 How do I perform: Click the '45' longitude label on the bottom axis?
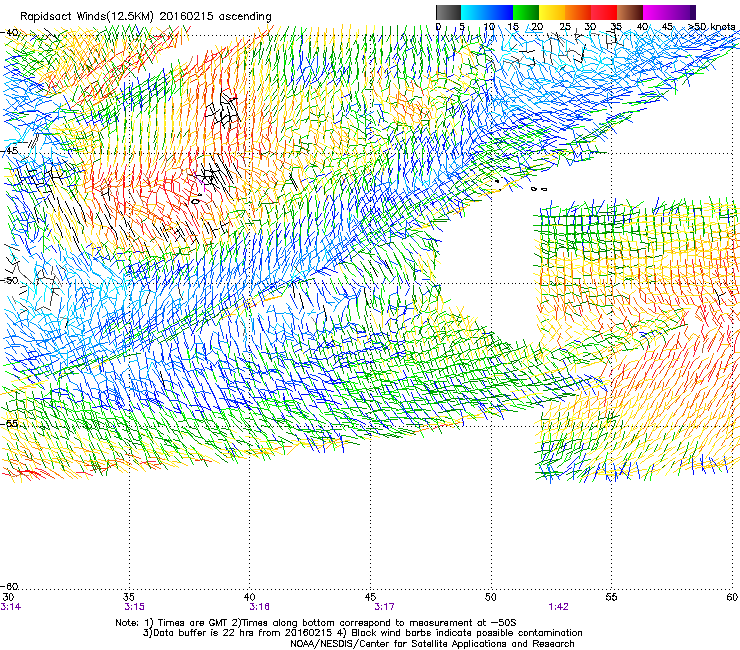coord(370,597)
